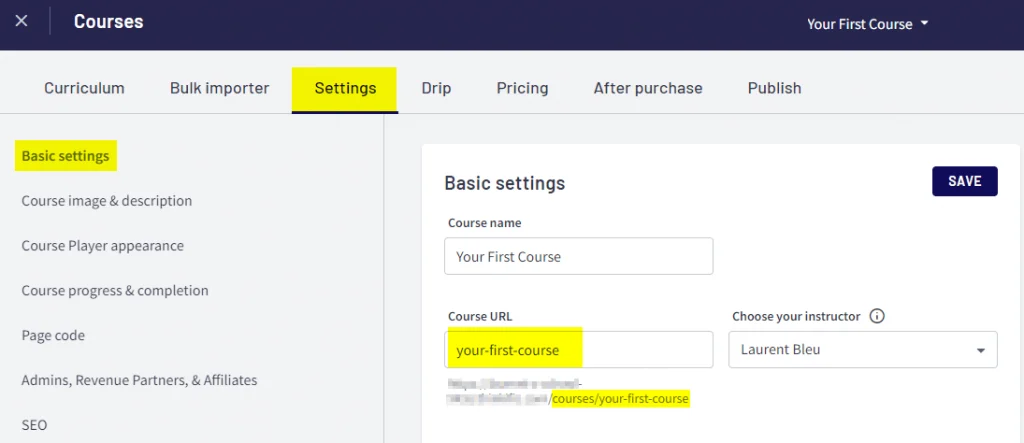Close the Courses editor with X icon
The width and height of the screenshot is (1024, 443).
pos(22,21)
